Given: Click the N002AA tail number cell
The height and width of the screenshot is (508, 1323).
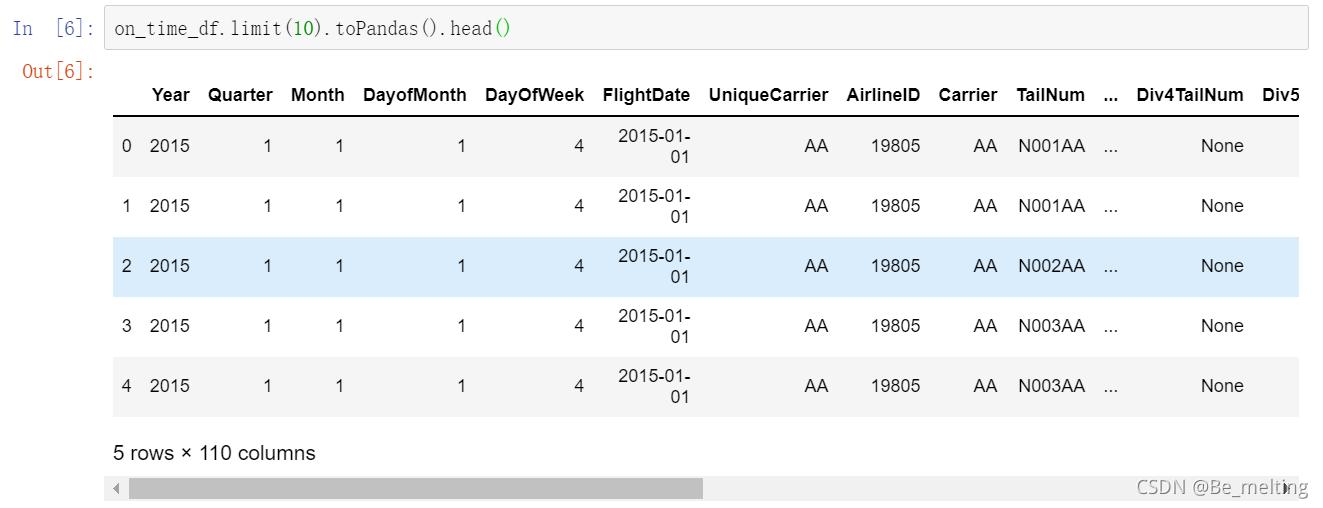Looking at the screenshot, I should pos(1051,266).
